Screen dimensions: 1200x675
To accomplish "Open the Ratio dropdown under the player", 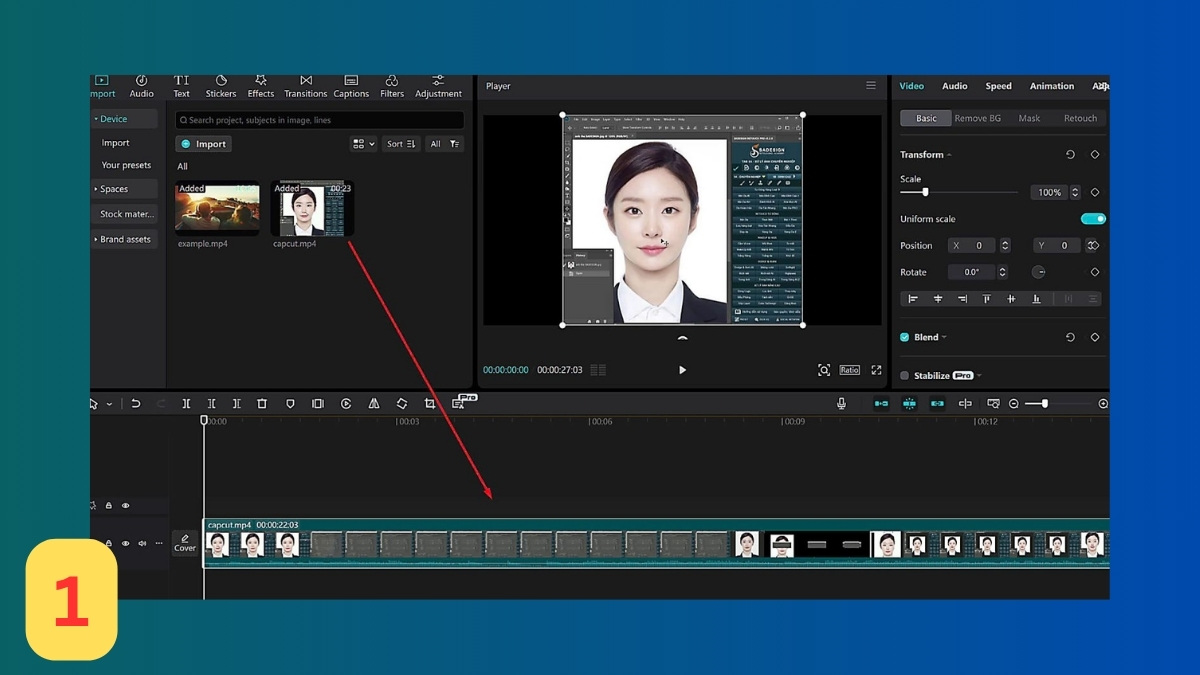I will pos(849,369).
